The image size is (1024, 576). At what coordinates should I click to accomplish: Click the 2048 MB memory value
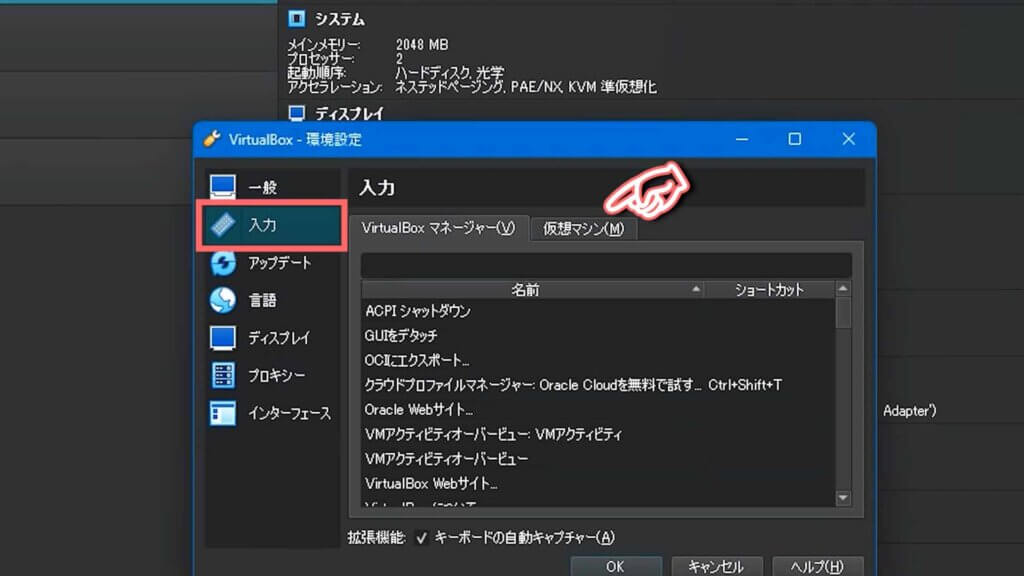click(422, 44)
